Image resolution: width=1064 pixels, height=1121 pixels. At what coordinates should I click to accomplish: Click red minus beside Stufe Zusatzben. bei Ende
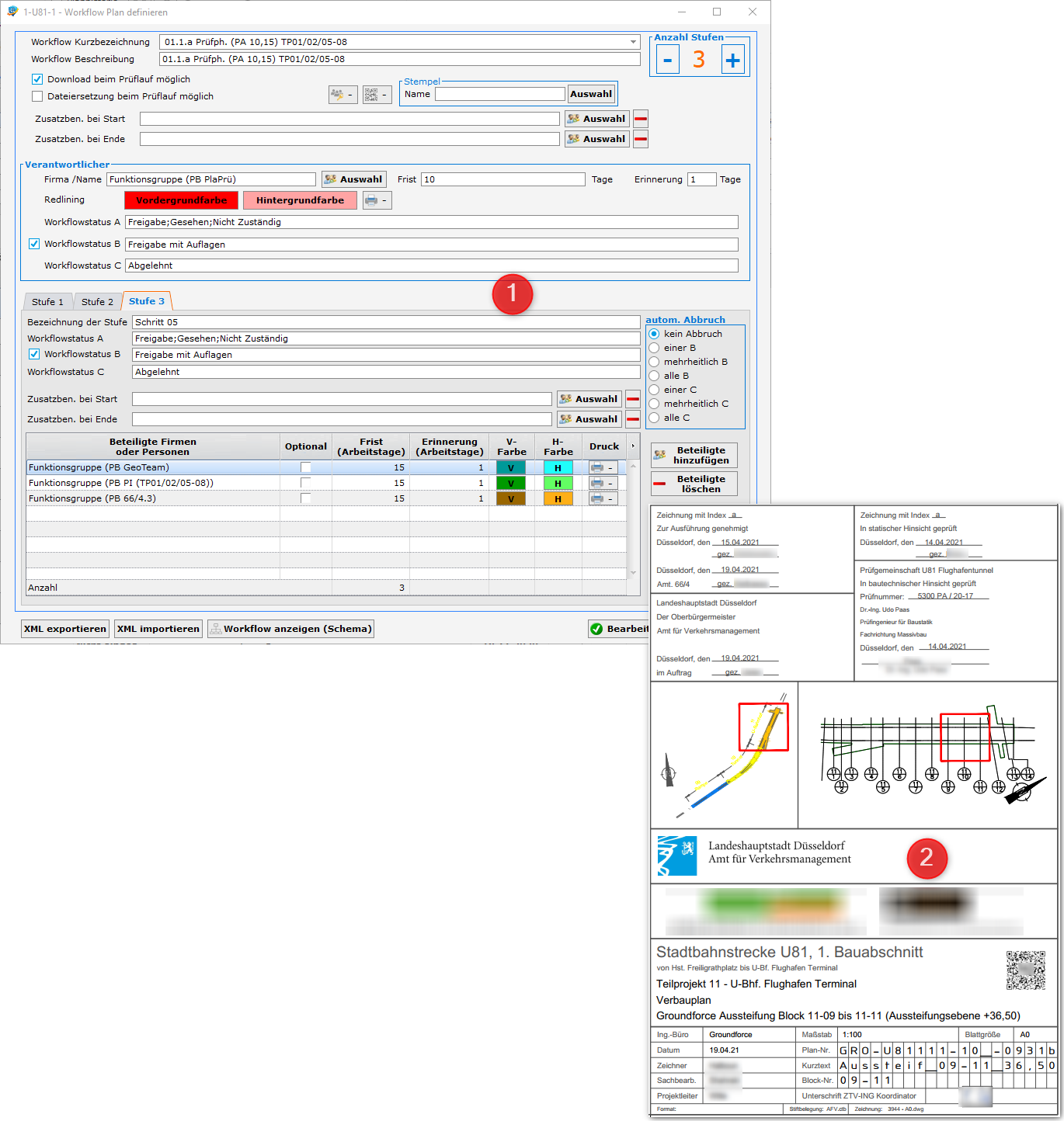[633, 419]
